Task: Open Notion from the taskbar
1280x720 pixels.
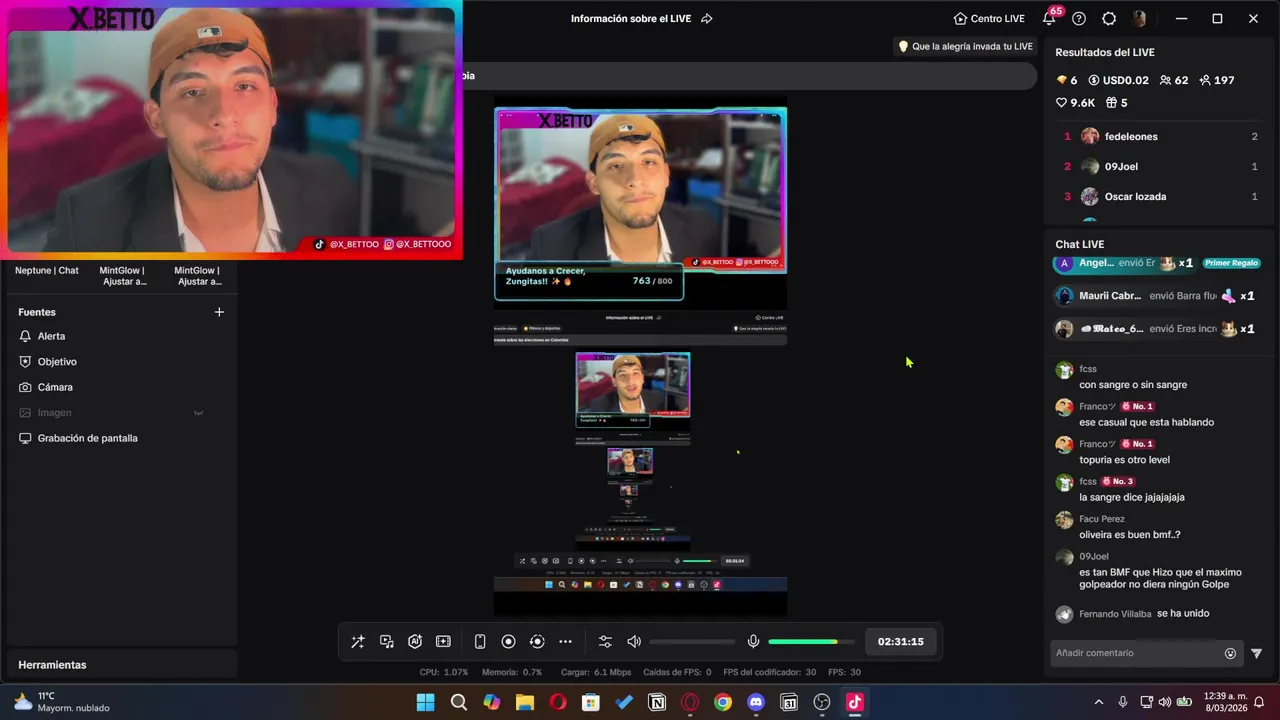Action: pos(657,702)
